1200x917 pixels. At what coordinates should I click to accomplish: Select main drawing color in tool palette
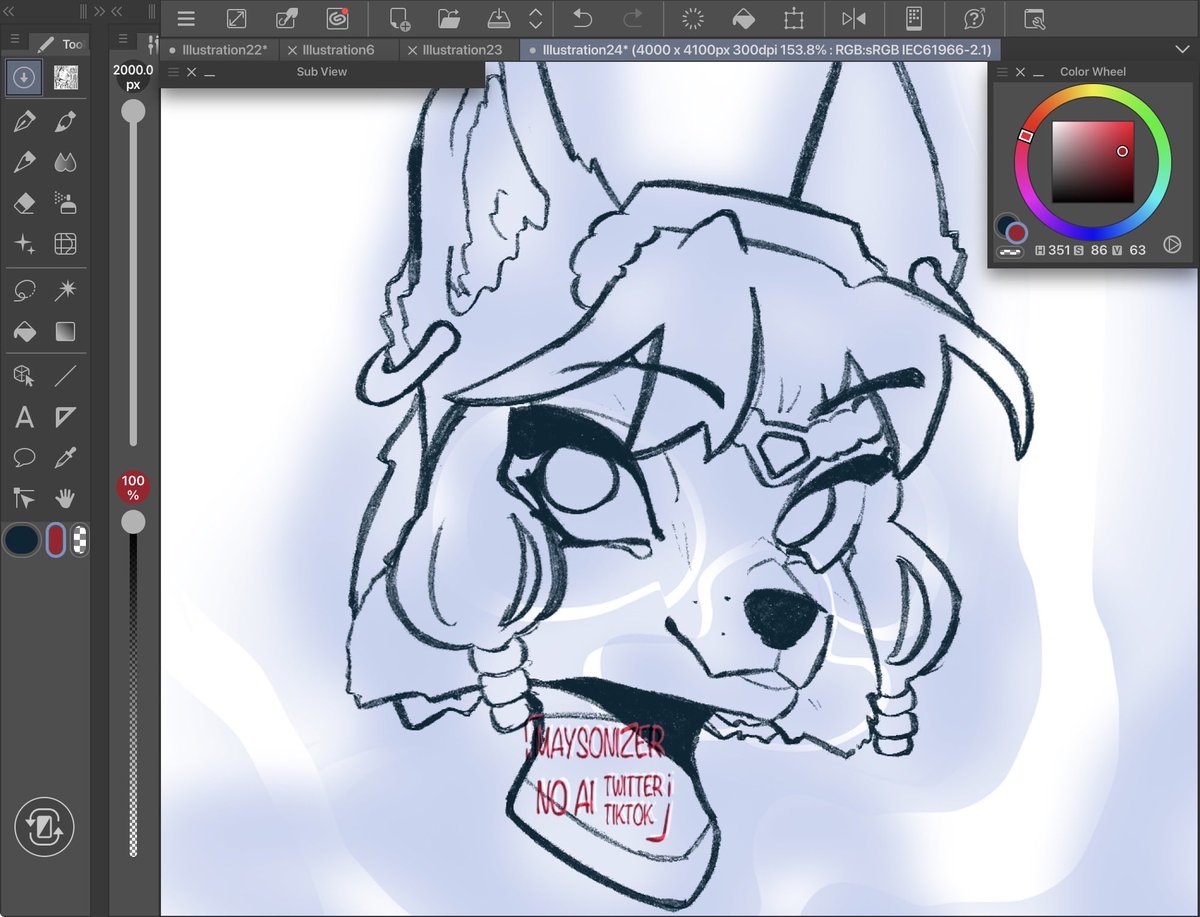(22, 540)
